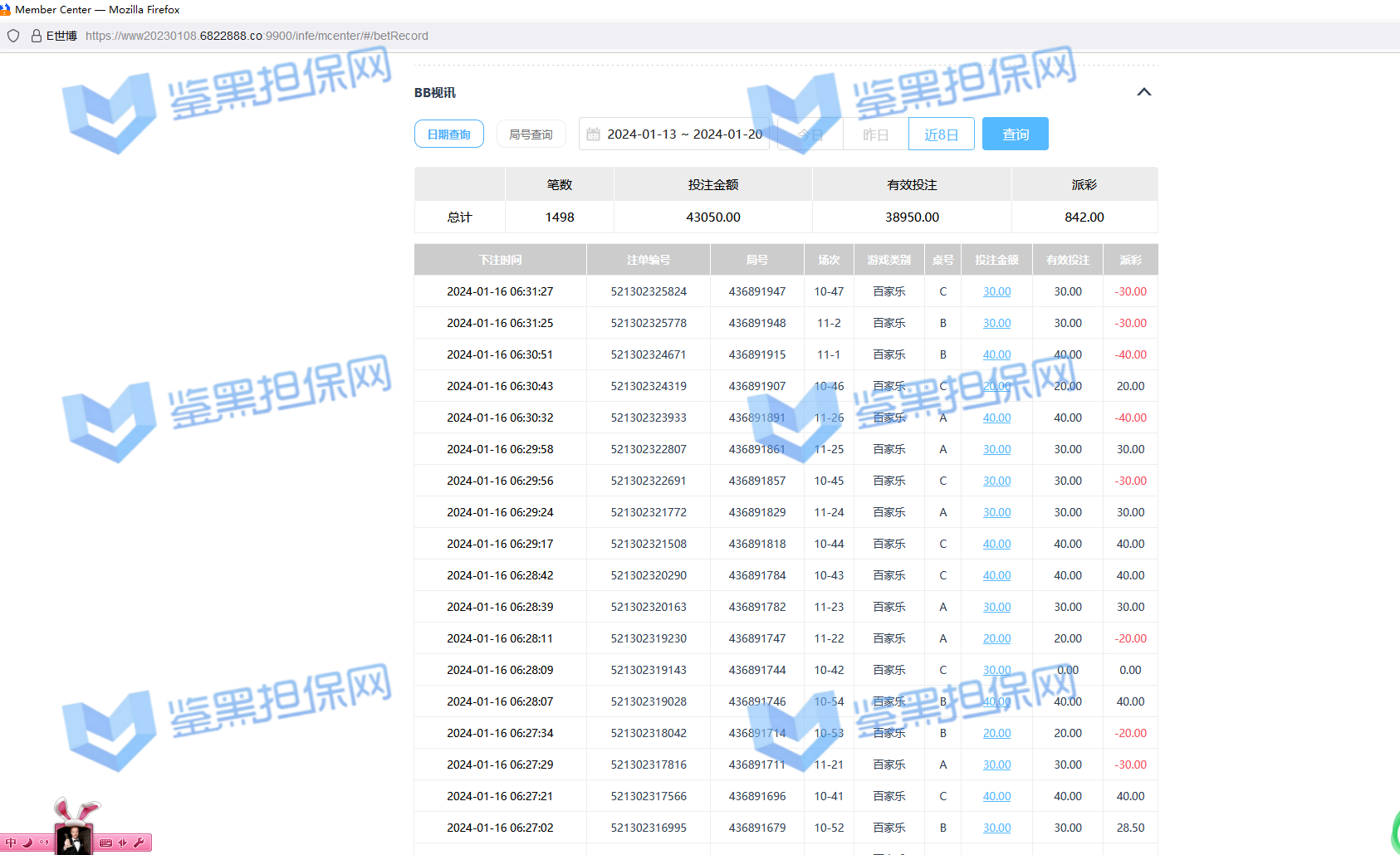Click the shield icon in the address bar
Image resolution: width=1400 pixels, height=855 pixels.
(x=13, y=36)
